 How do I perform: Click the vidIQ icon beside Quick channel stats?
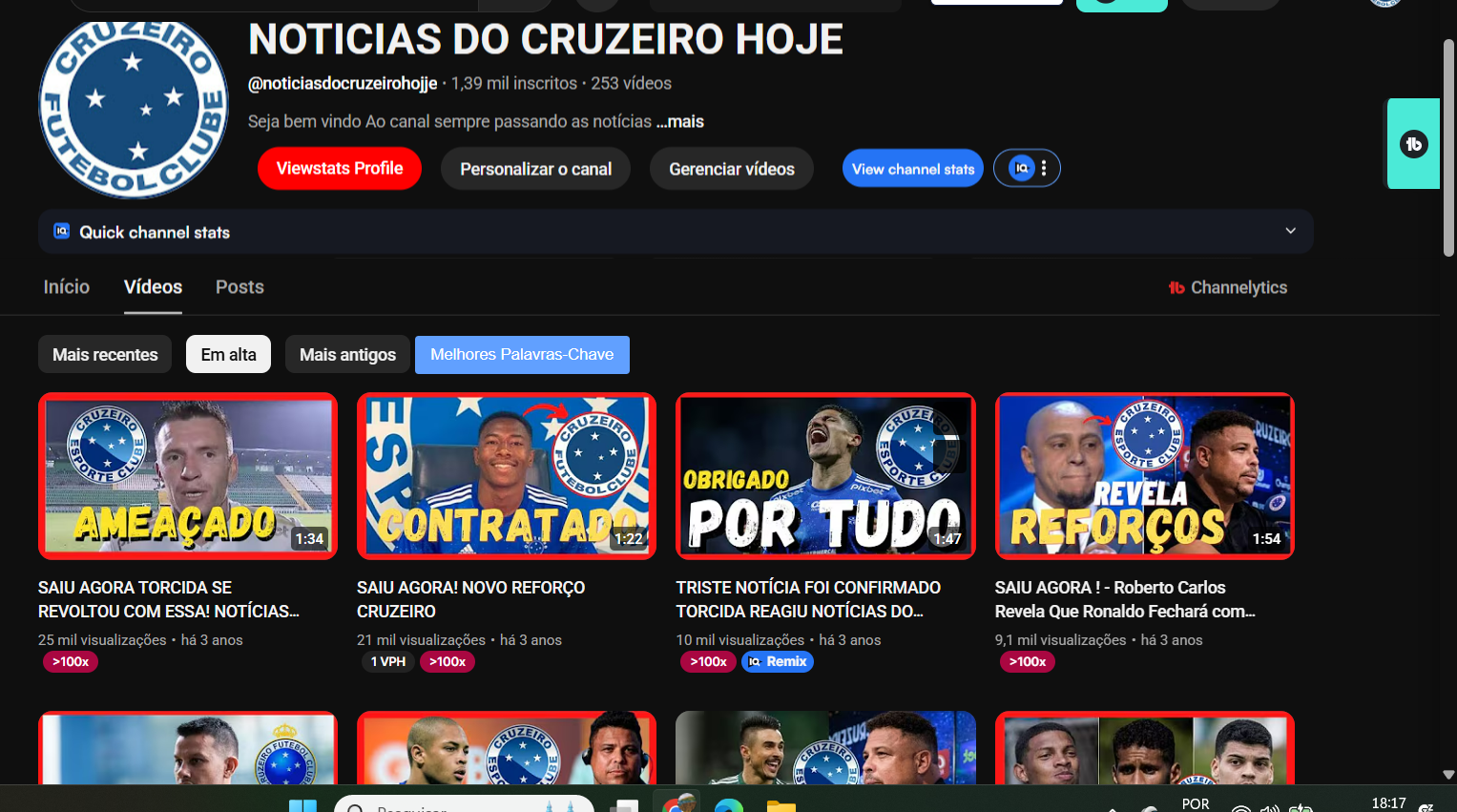coord(62,231)
